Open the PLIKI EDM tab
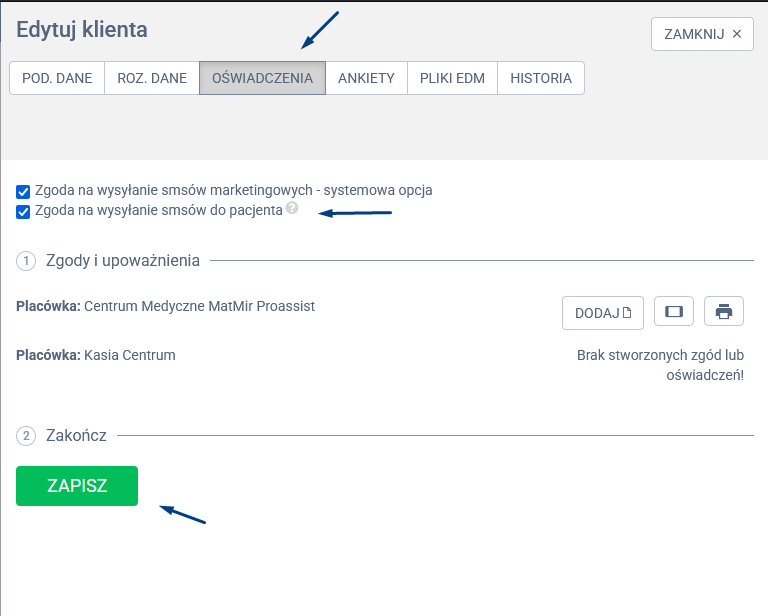Image resolution: width=768 pixels, height=616 pixels. pyautogui.click(x=452, y=78)
